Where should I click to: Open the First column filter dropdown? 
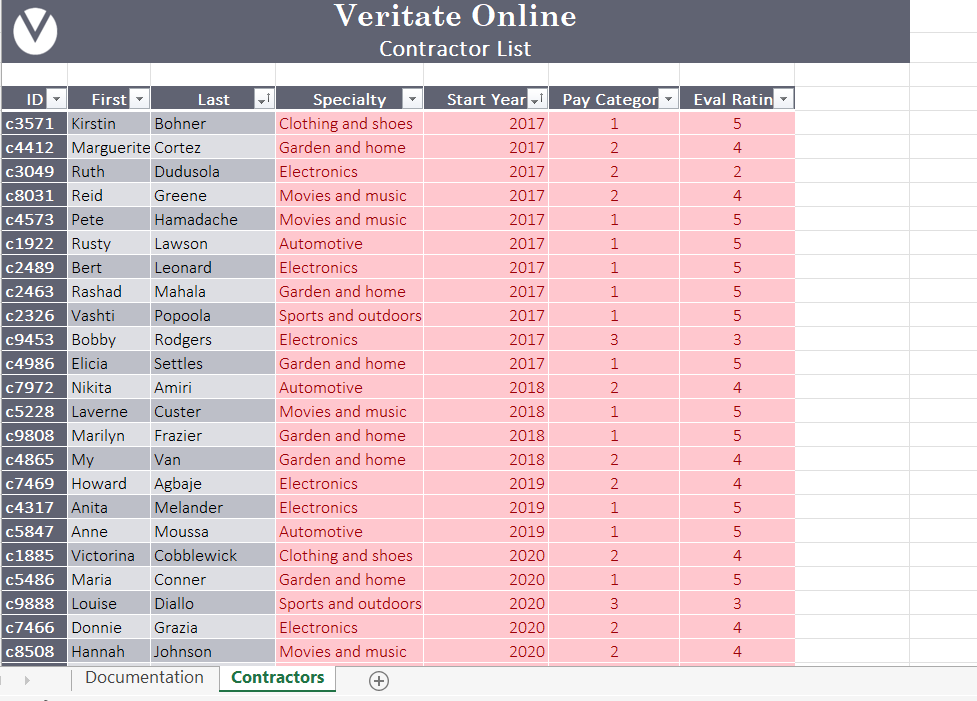point(140,98)
